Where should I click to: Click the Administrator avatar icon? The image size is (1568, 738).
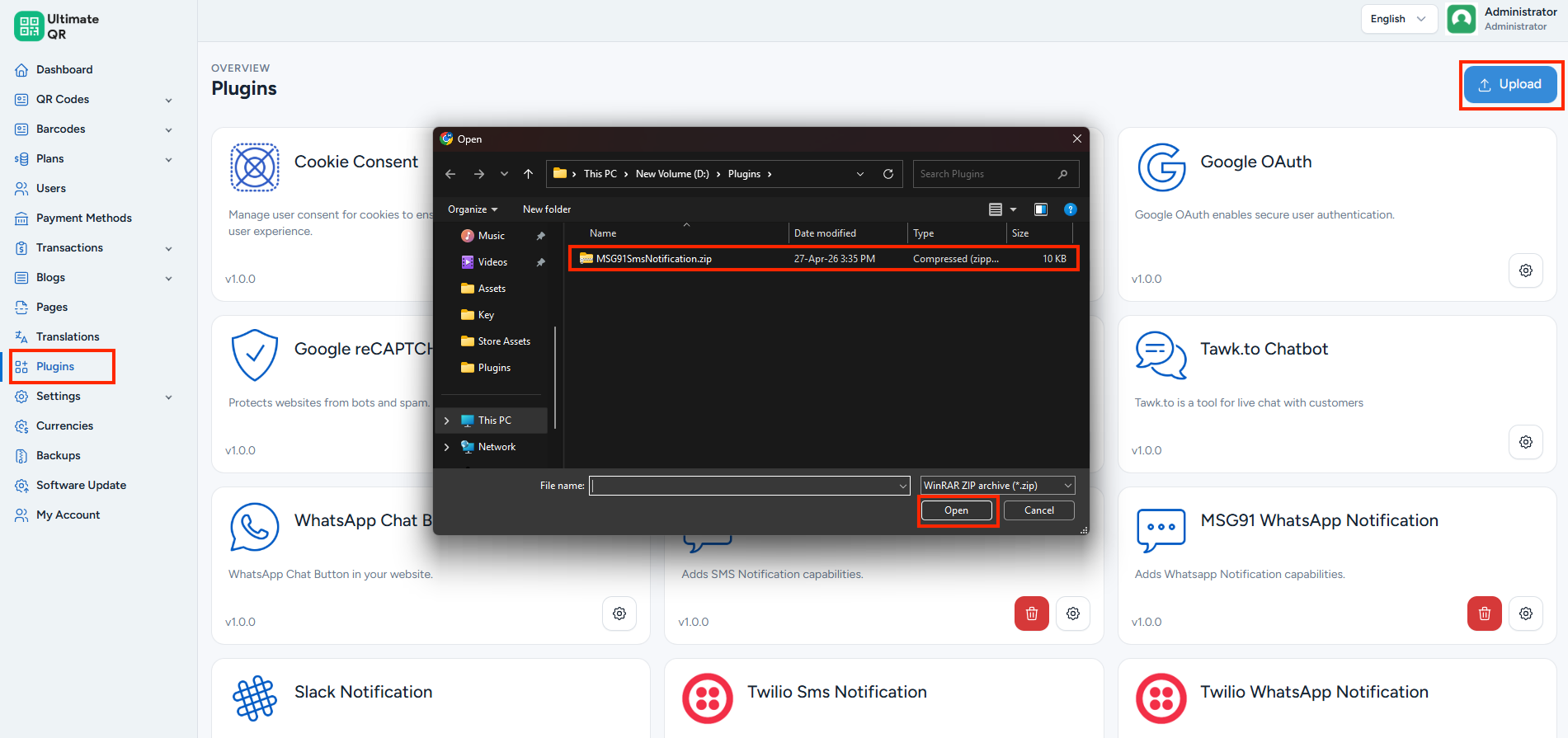tap(1462, 19)
